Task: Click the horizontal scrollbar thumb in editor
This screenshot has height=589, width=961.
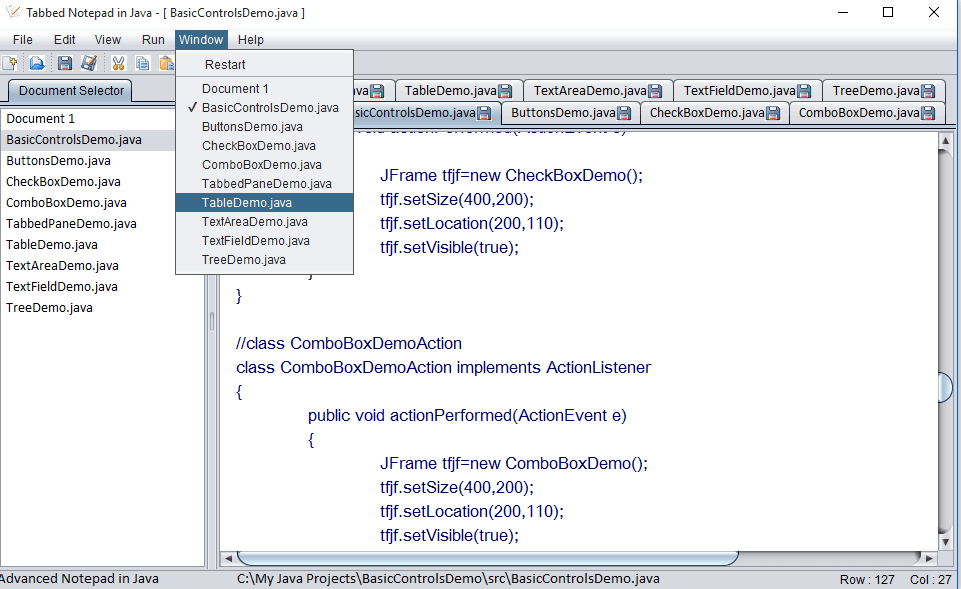Action: pos(487,558)
